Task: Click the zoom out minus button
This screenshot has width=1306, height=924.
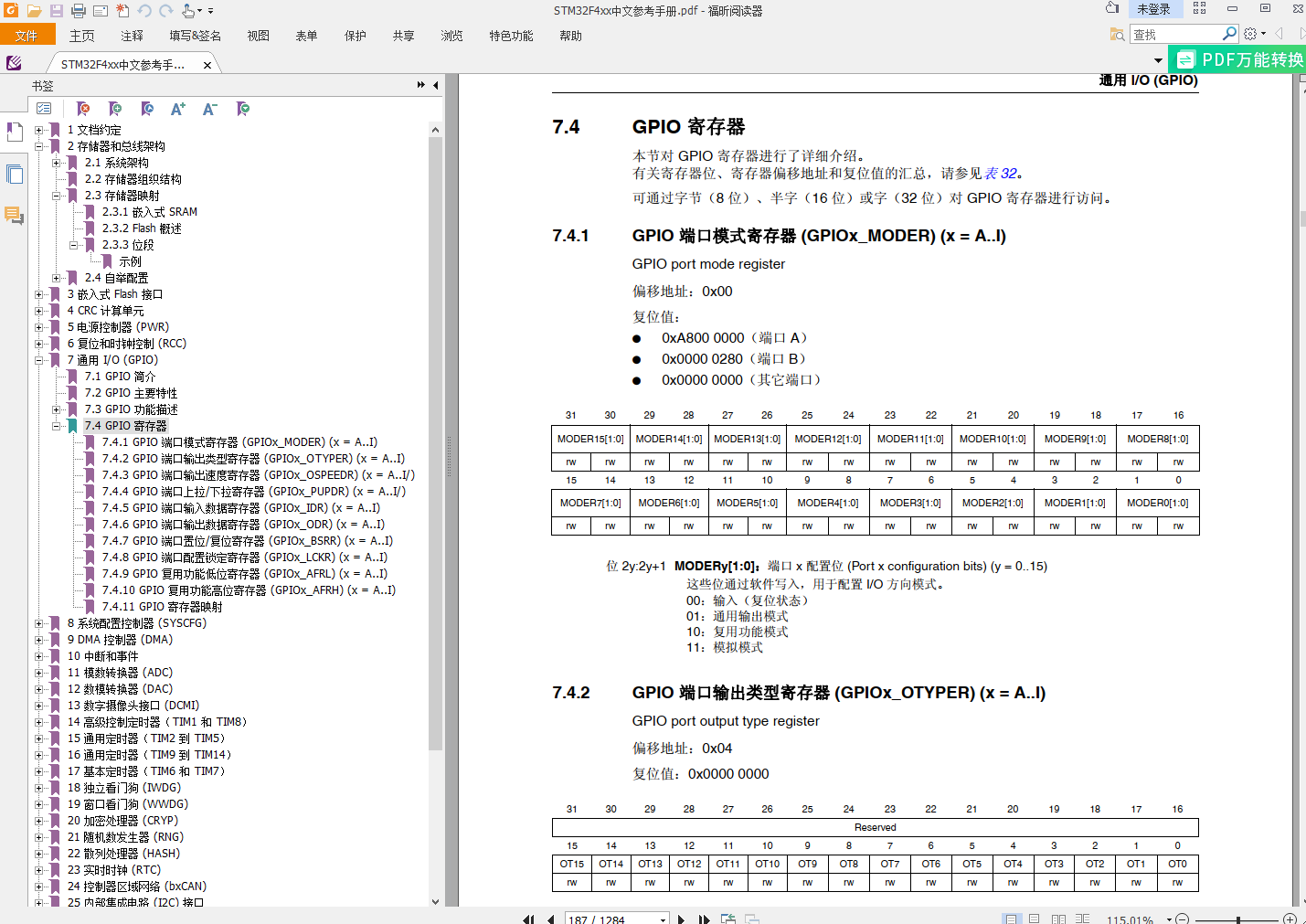Action: (1182, 919)
